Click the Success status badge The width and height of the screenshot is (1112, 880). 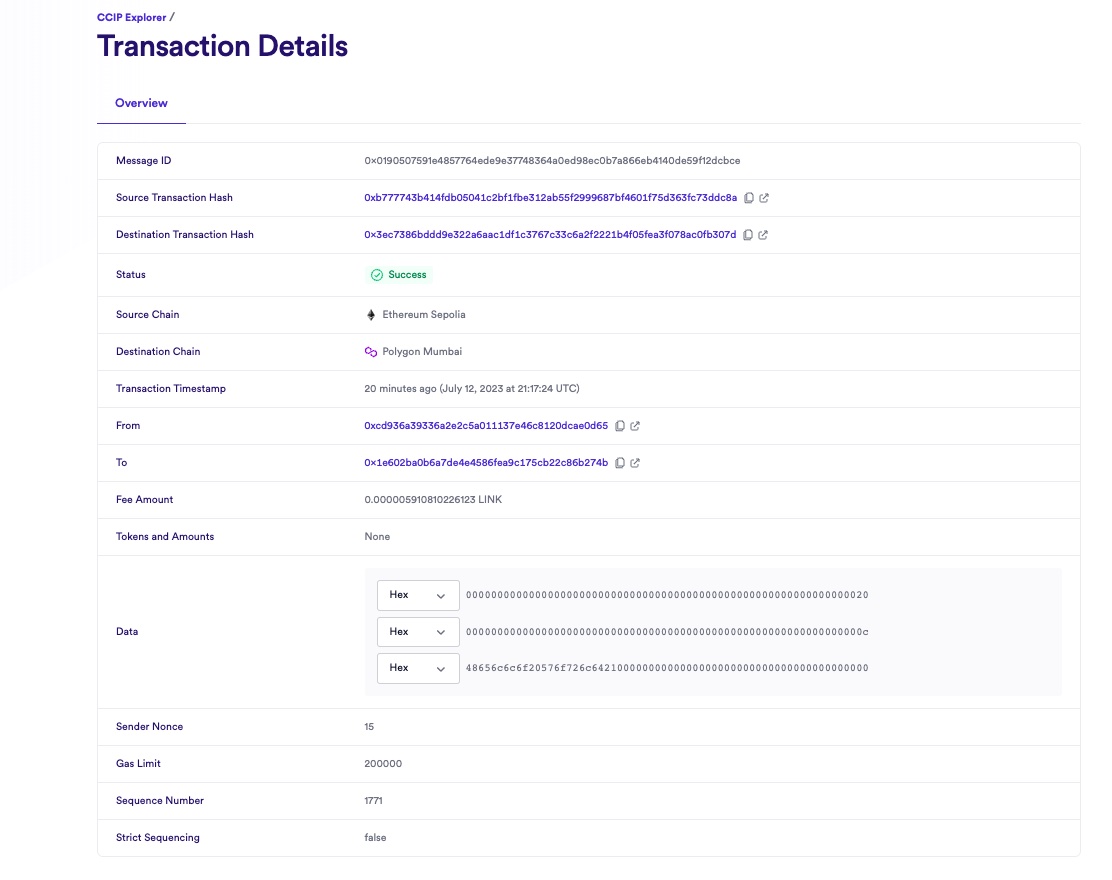[x=399, y=275]
